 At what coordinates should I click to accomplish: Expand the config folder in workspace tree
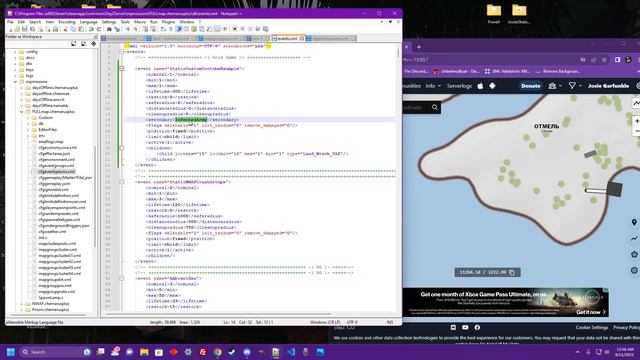point(16,52)
